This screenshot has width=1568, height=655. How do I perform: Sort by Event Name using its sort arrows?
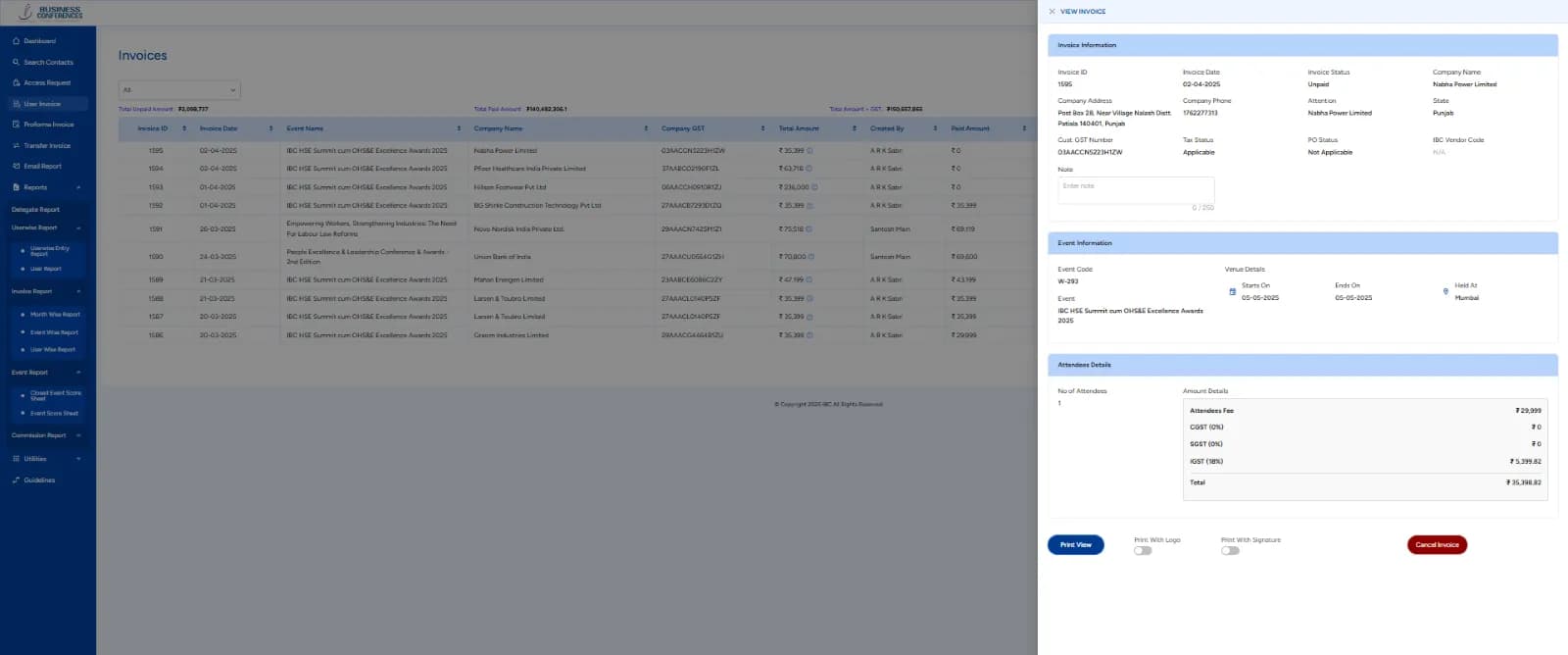(x=459, y=128)
